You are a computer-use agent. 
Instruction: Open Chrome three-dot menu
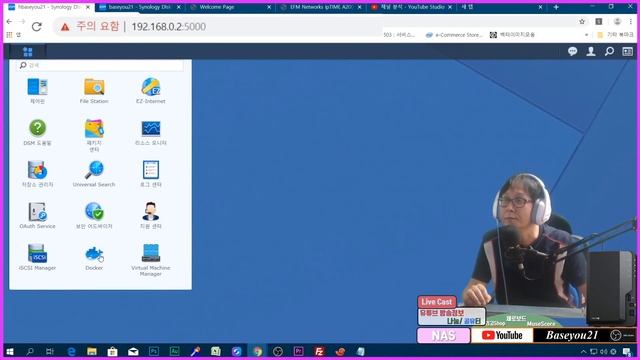click(631, 22)
